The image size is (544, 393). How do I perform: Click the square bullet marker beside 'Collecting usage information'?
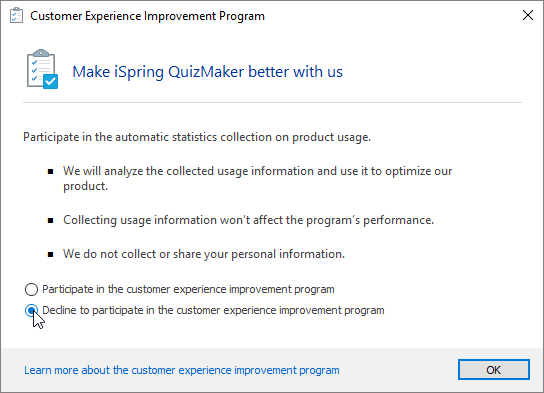[51, 220]
